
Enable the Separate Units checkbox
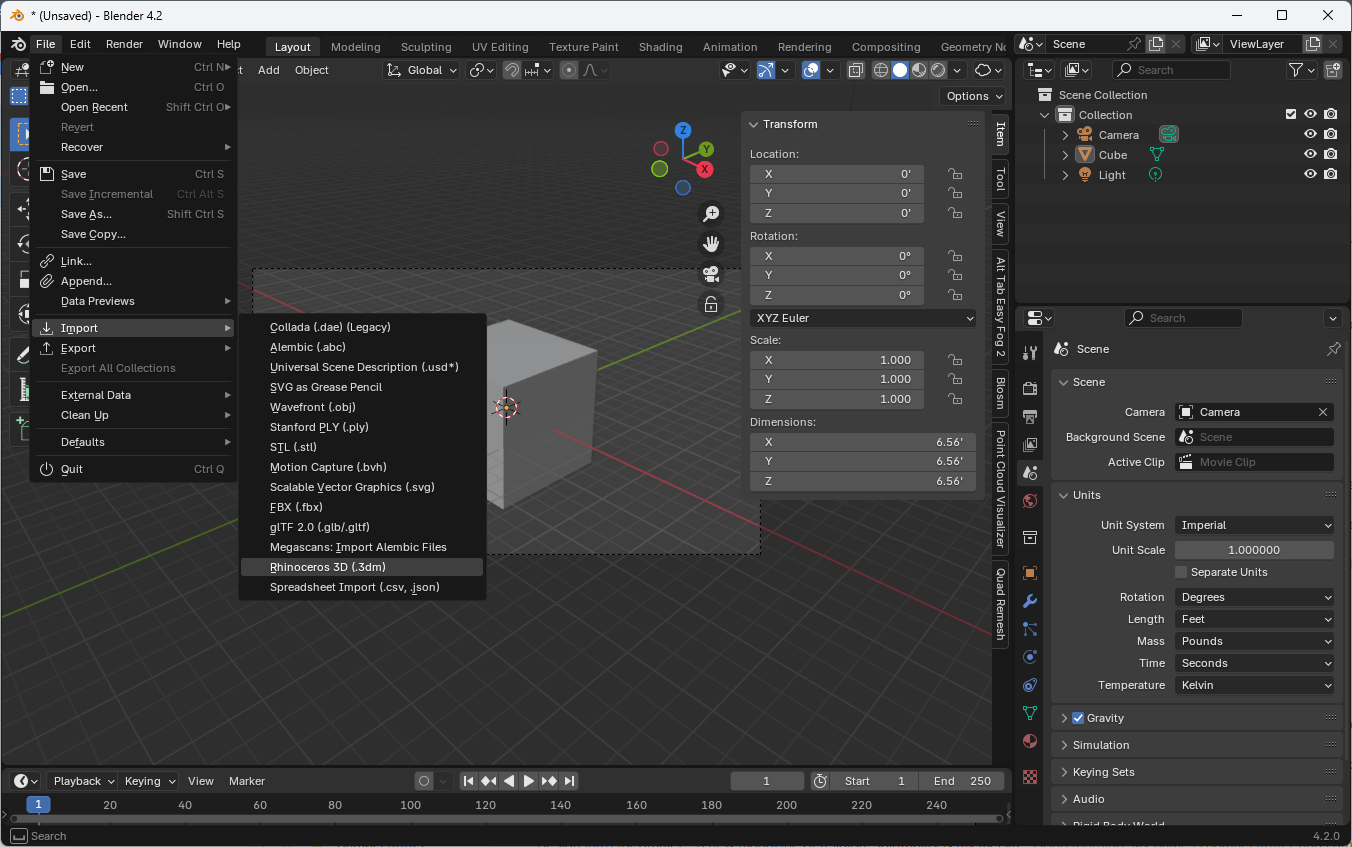(x=1181, y=572)
